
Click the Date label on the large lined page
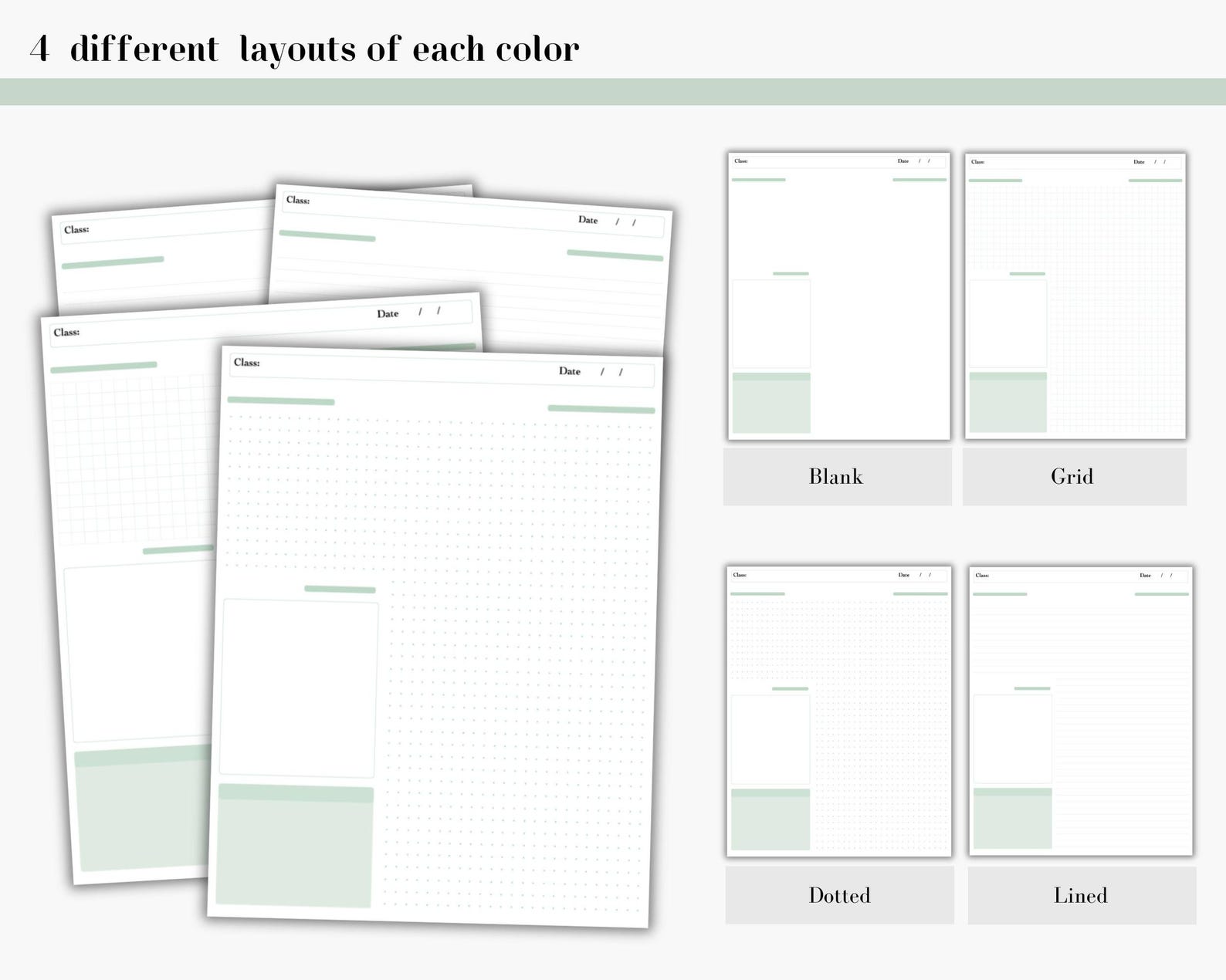coord(588,220)
